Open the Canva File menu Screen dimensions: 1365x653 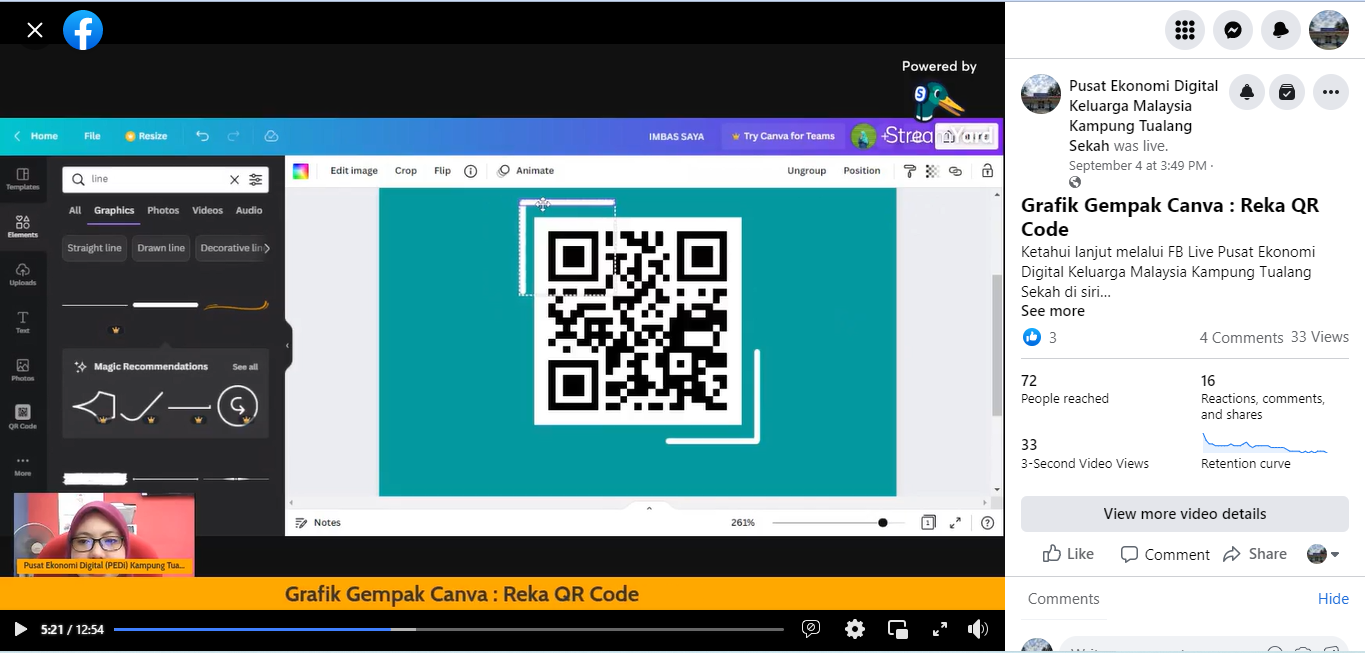pyautogui.click(x=92, y=136)
